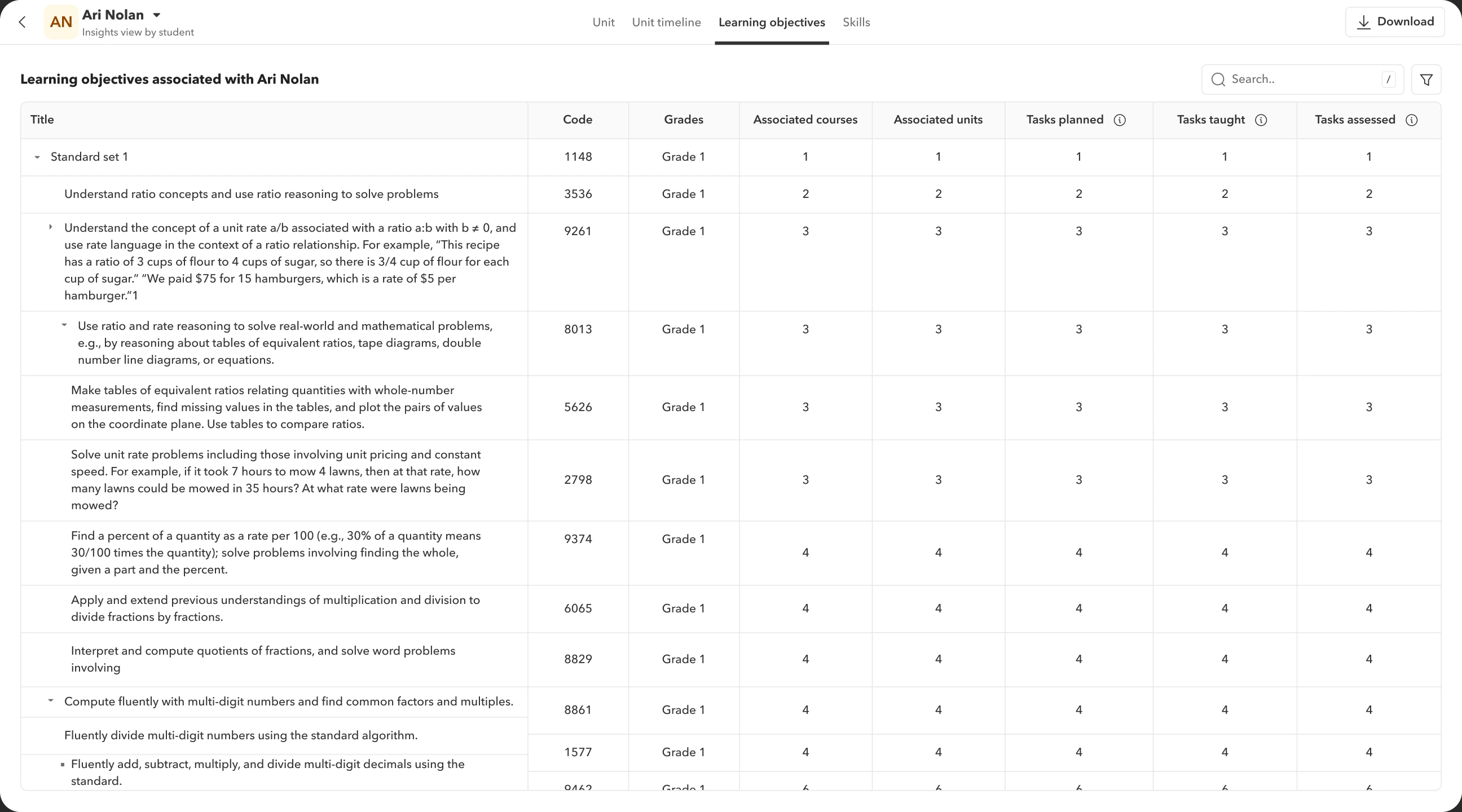The height and width of the screenshot is (812, 1462).
Task: Show info for Tasks assessed column
Action: point(1411,120)
